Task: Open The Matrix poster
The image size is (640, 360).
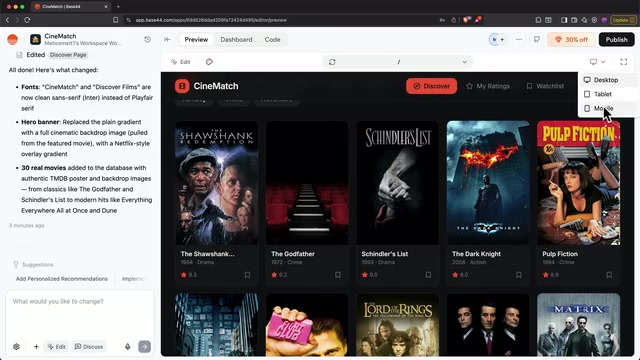Action: [x=578, y=325]
